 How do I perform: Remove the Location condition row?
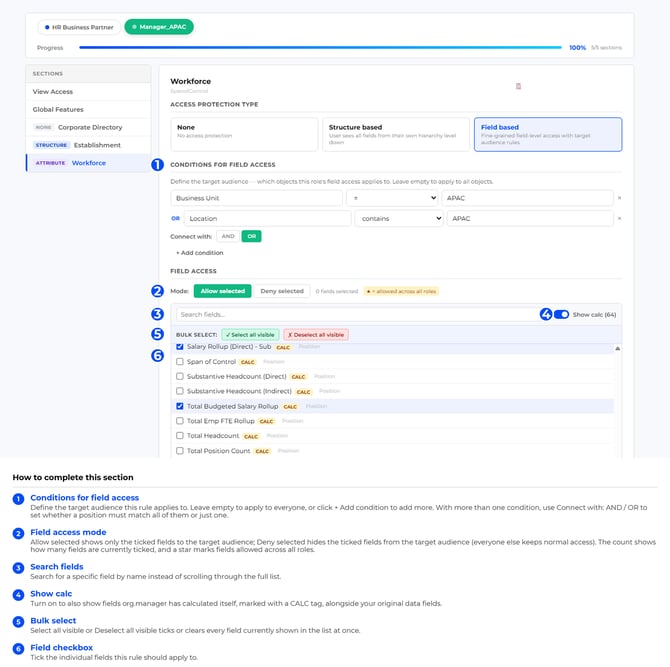pos(619,218)
